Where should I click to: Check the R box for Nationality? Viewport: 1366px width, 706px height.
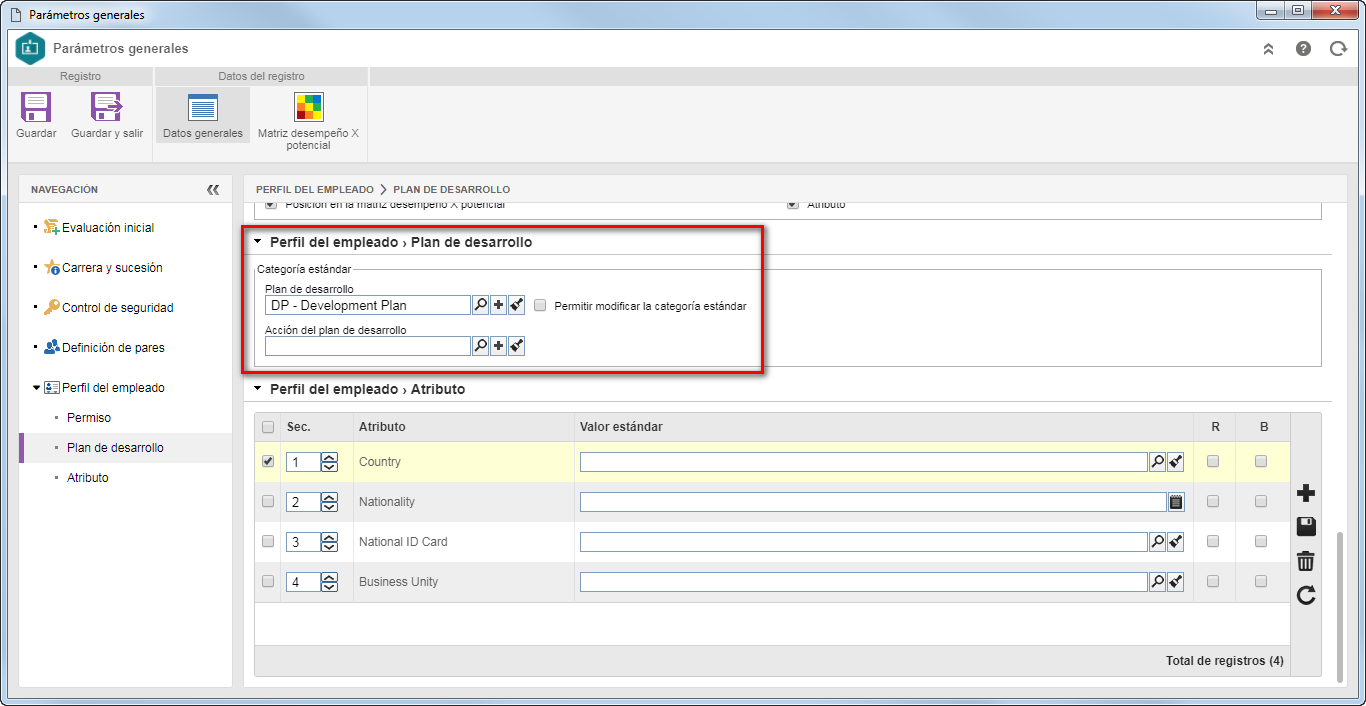(1213, 501)
